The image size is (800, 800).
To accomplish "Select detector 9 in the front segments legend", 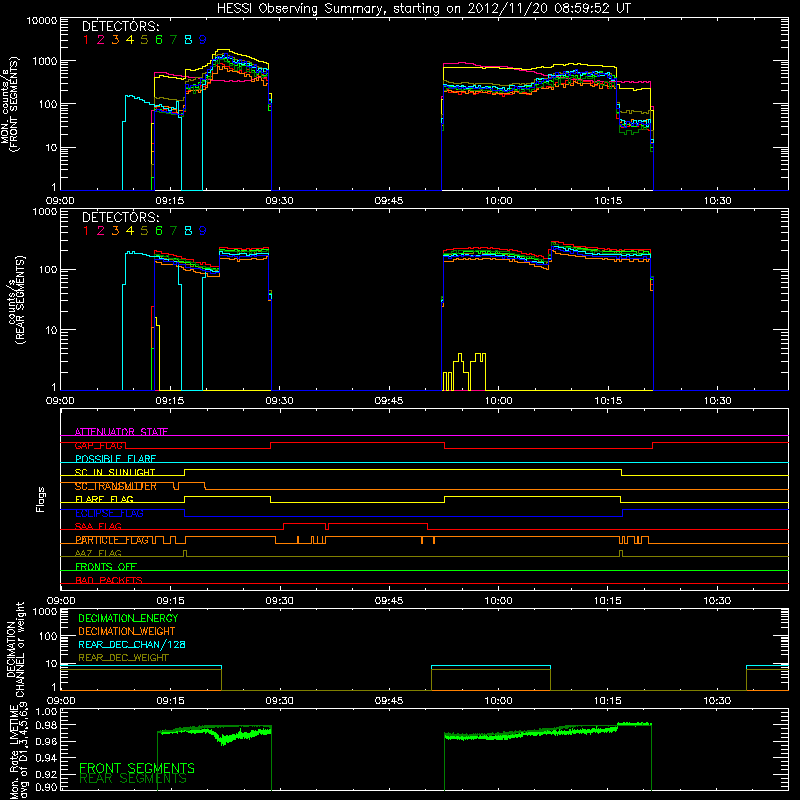I will click(203, 40).
